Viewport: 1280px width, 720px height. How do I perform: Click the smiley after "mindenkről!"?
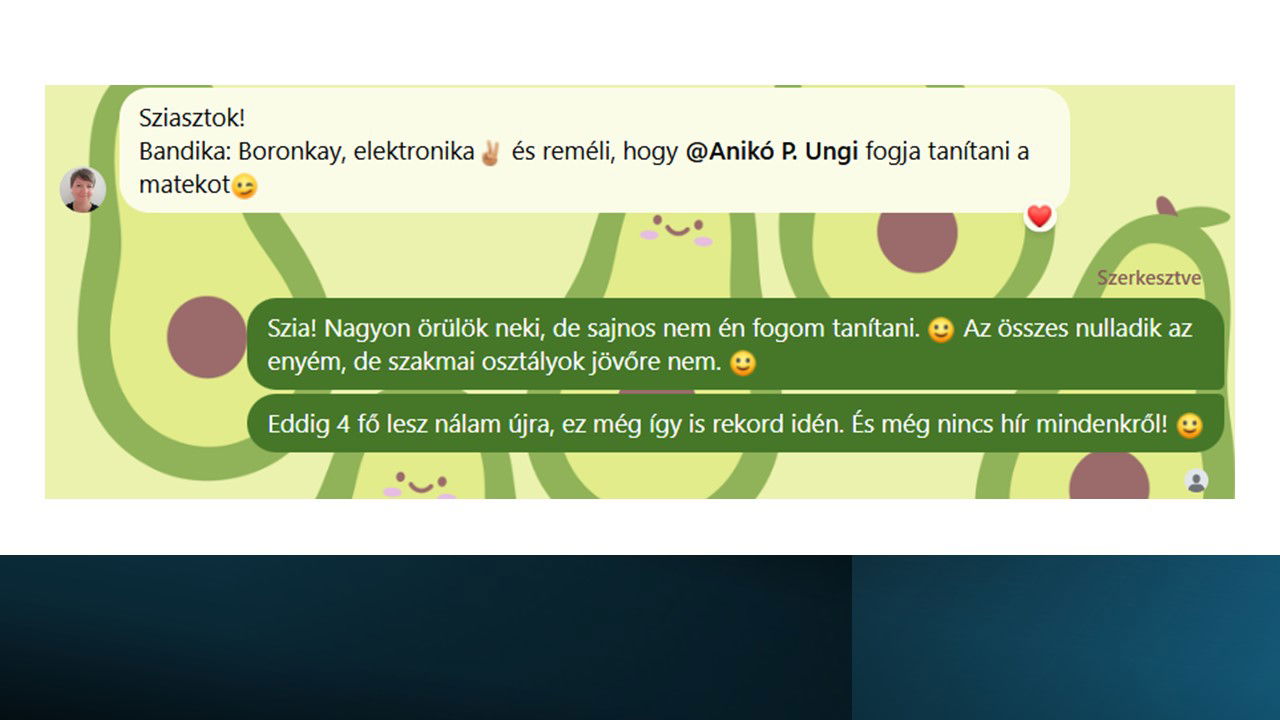point(1189,425)
